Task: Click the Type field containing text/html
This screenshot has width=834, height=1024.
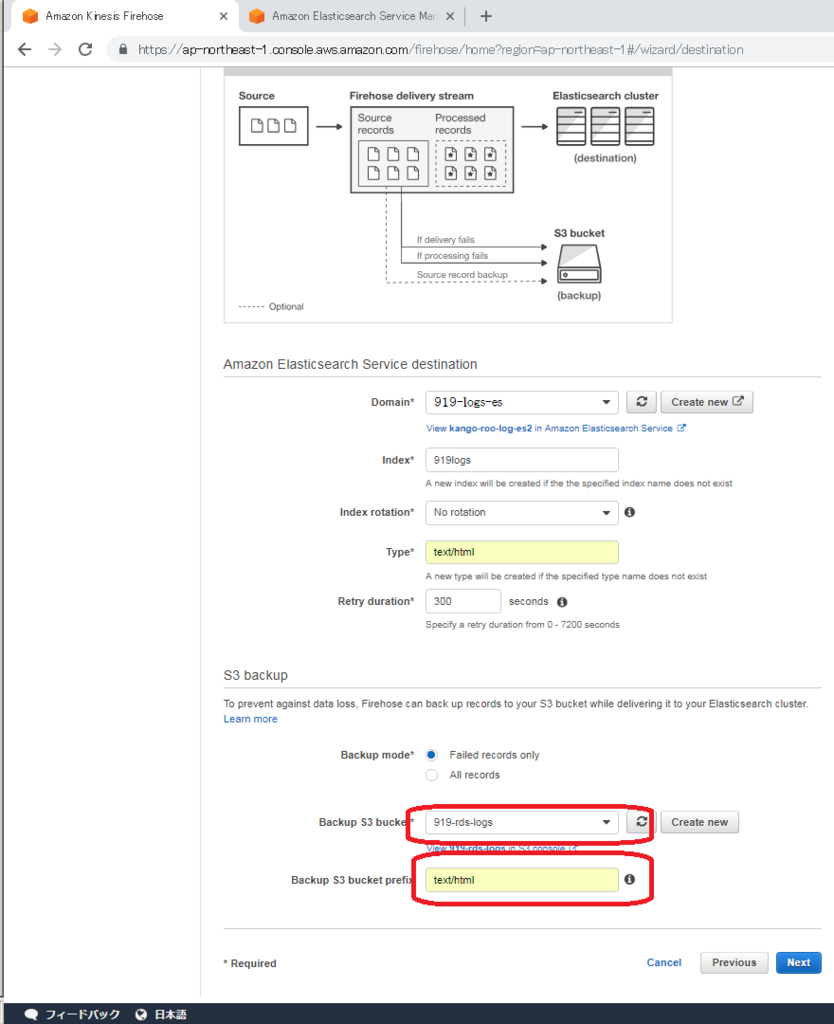Action: [x=522, y=552]
